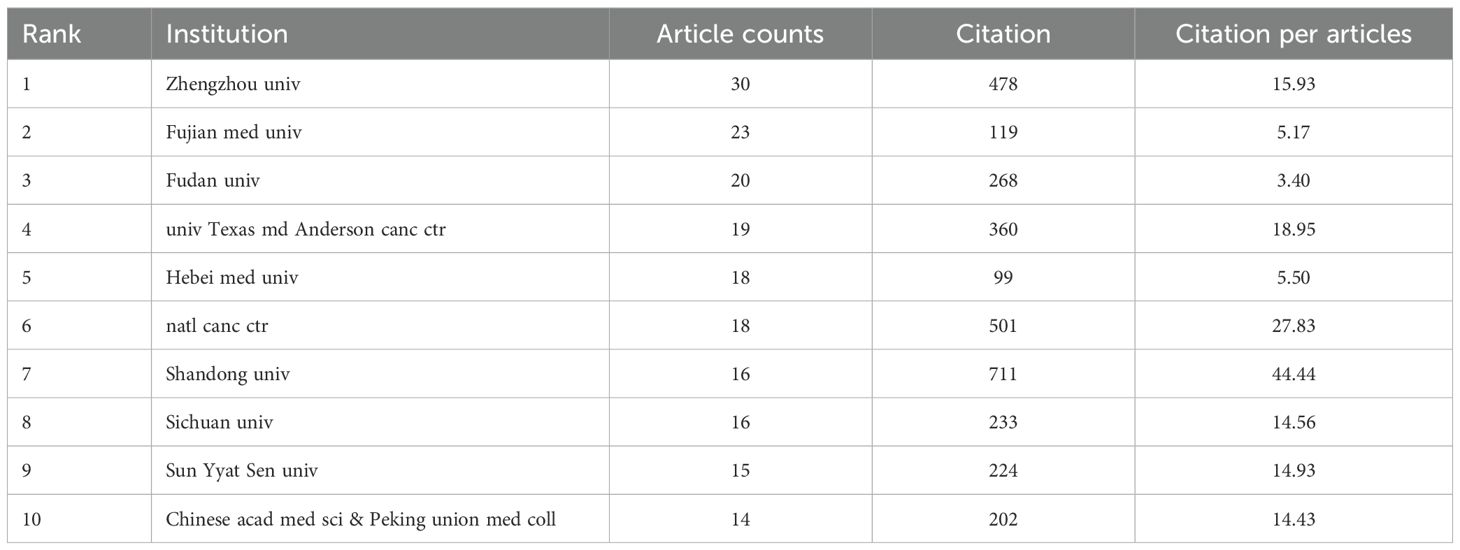
Task: Click the Citation column header
Action: tap(1003, 34)
